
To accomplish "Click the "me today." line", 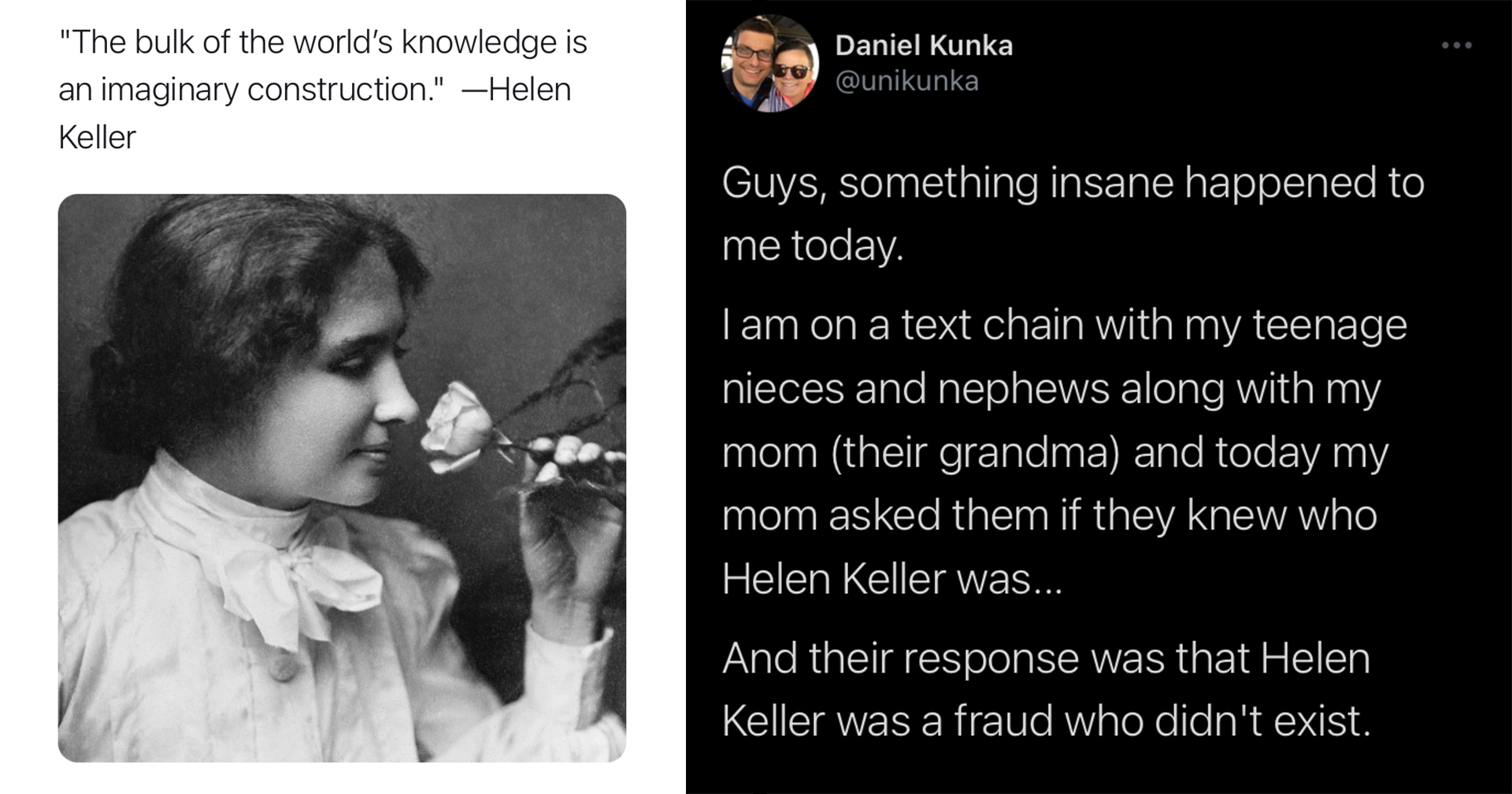I will tap(813, 246).
